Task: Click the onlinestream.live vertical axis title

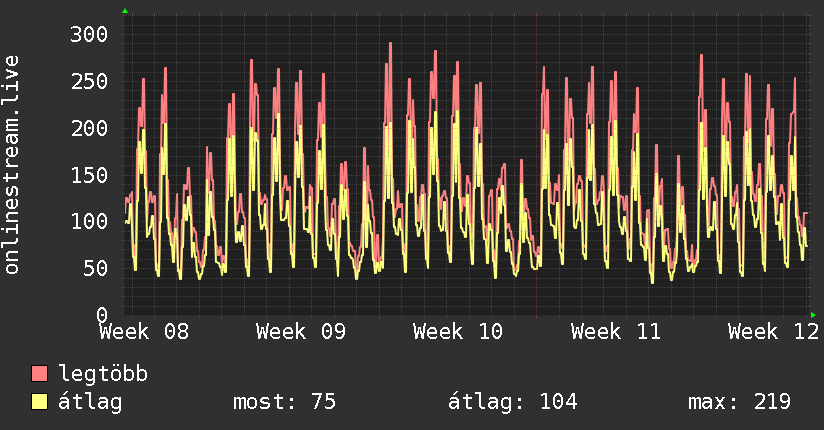Action: pos(11,165)
